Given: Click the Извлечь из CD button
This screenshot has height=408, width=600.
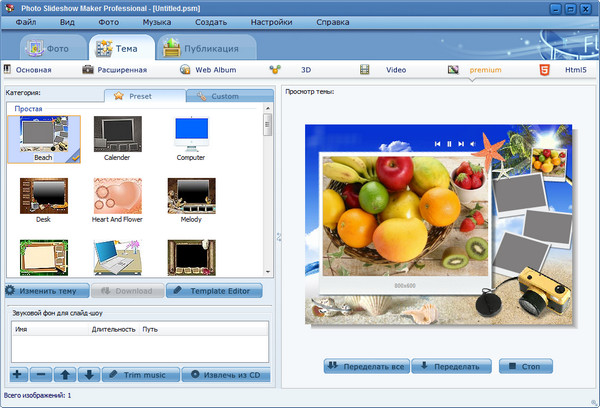Looking at the screenshot, I should [226, 374].
